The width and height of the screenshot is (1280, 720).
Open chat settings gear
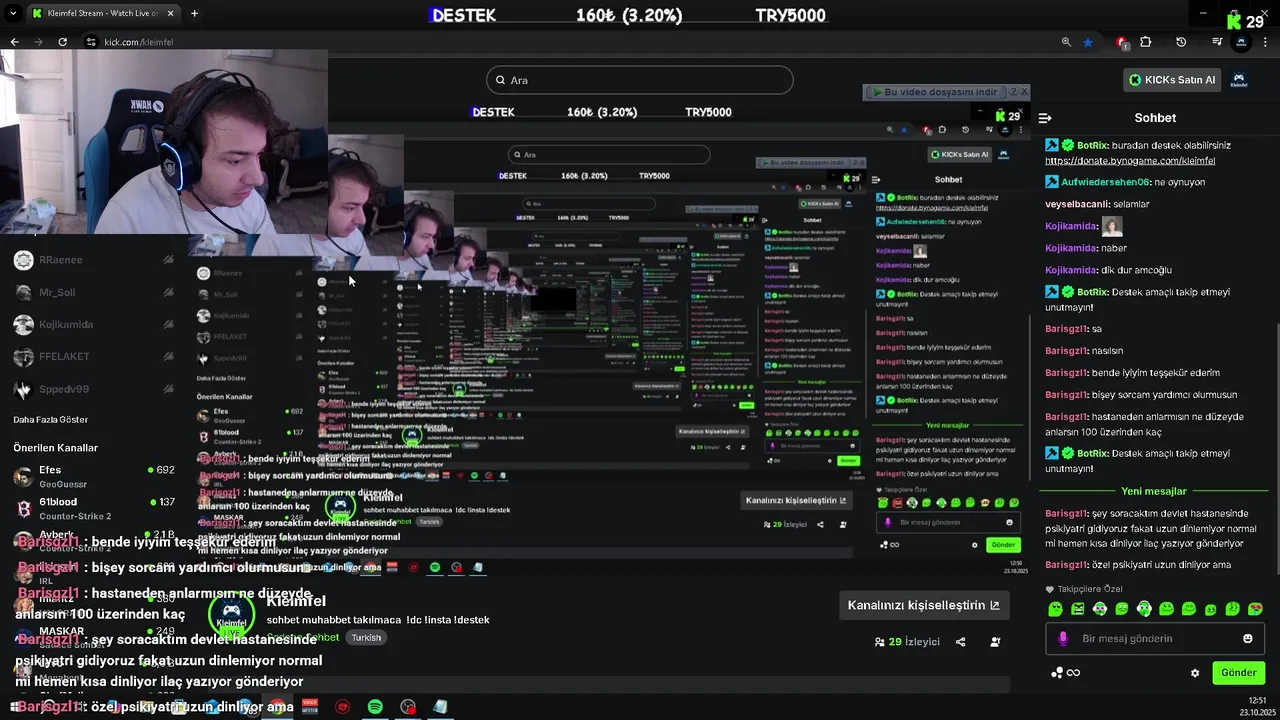tap(1195, 673)
